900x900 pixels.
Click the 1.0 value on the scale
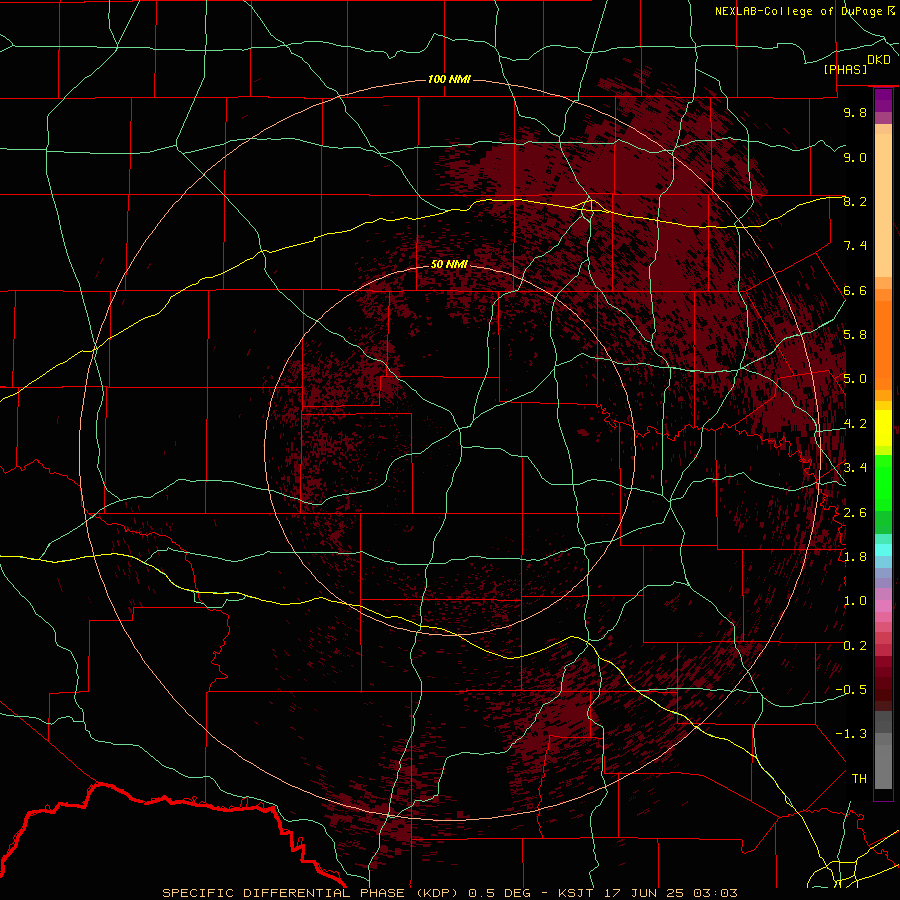[x=855, y=601]
